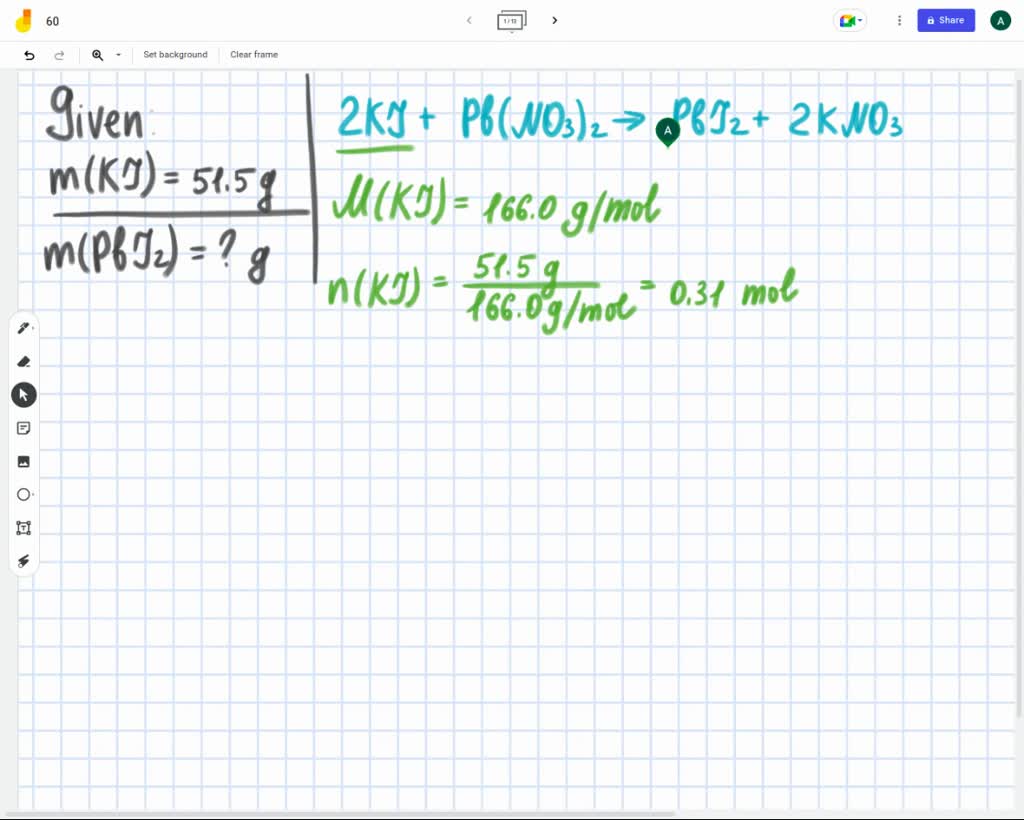Image resolution: width=1024 pixels, height=820 pixels.
Task: Click Set background
Action: coord(175,55)
